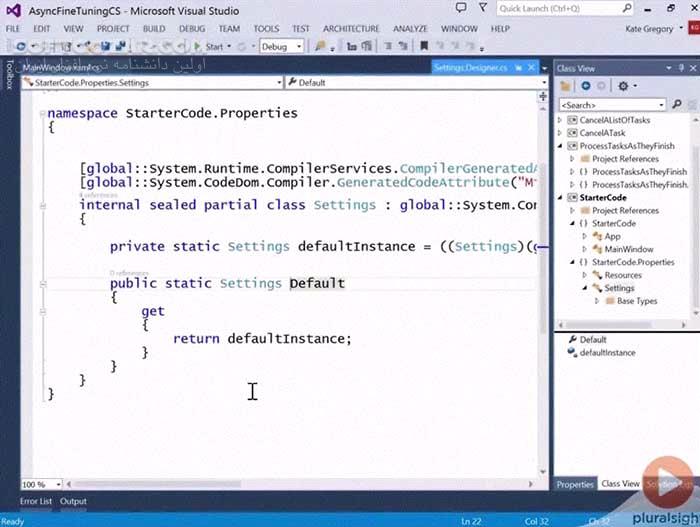Open the BUILD menu

[x=154, y=29]
